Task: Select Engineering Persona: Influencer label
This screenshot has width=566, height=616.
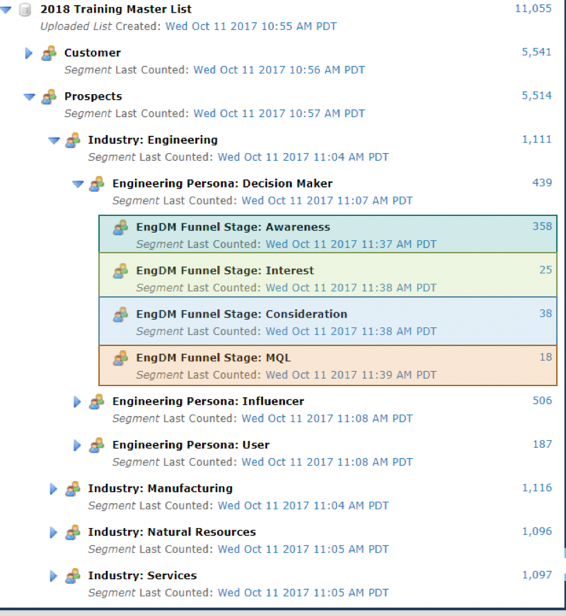Action: point(208,401)
